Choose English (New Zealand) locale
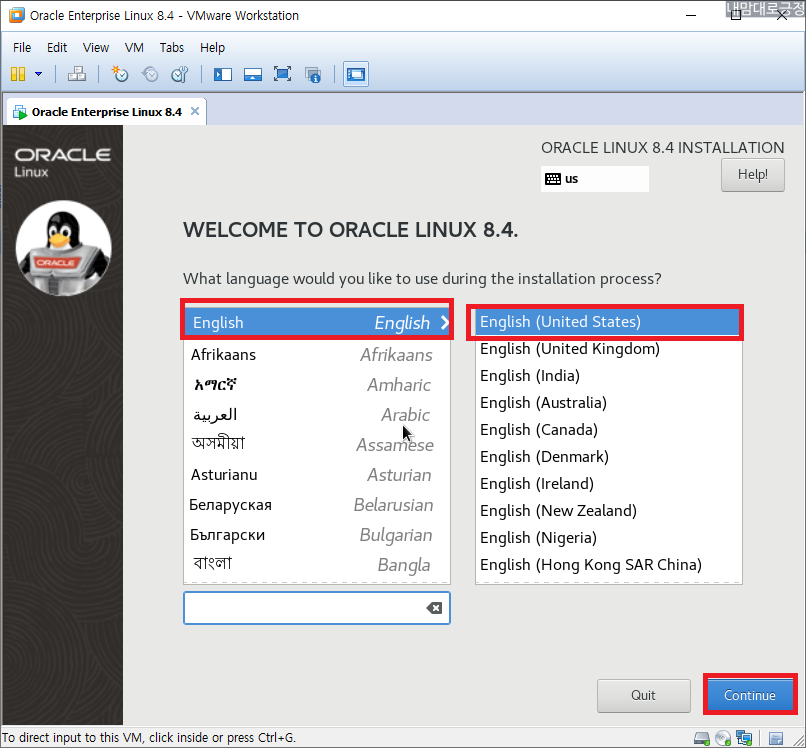The height and width of the screenshot is (748, 806). pos(609,510)
